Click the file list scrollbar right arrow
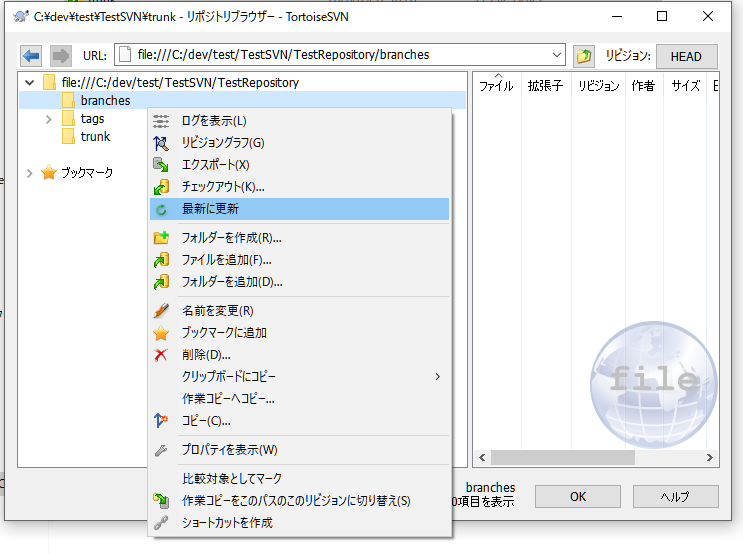The image size is (743, 554). click(709, 457)
